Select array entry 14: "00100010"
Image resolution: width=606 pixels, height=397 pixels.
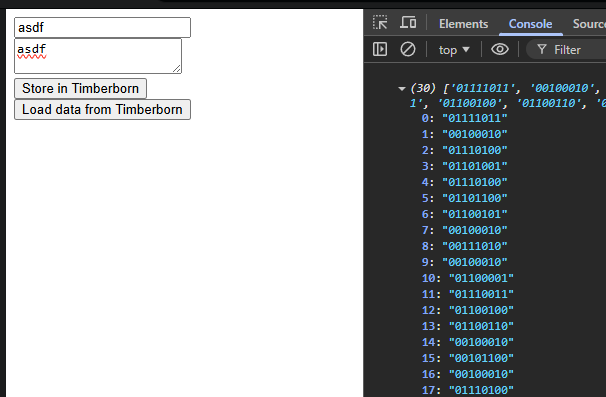tap(468, 342)
